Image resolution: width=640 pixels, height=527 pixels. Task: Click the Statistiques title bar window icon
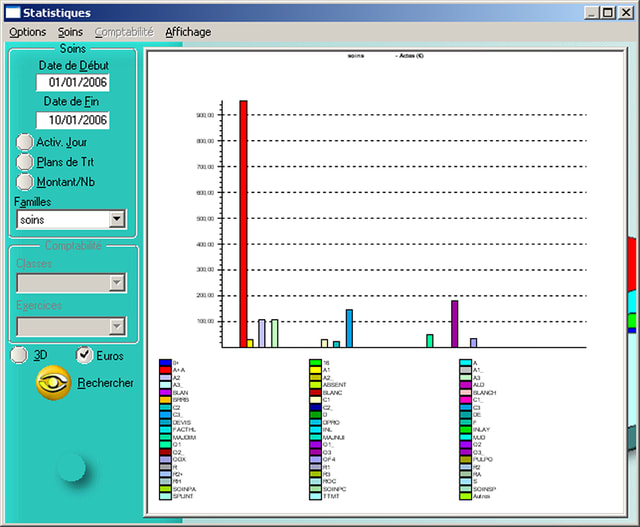click(11, 12)
